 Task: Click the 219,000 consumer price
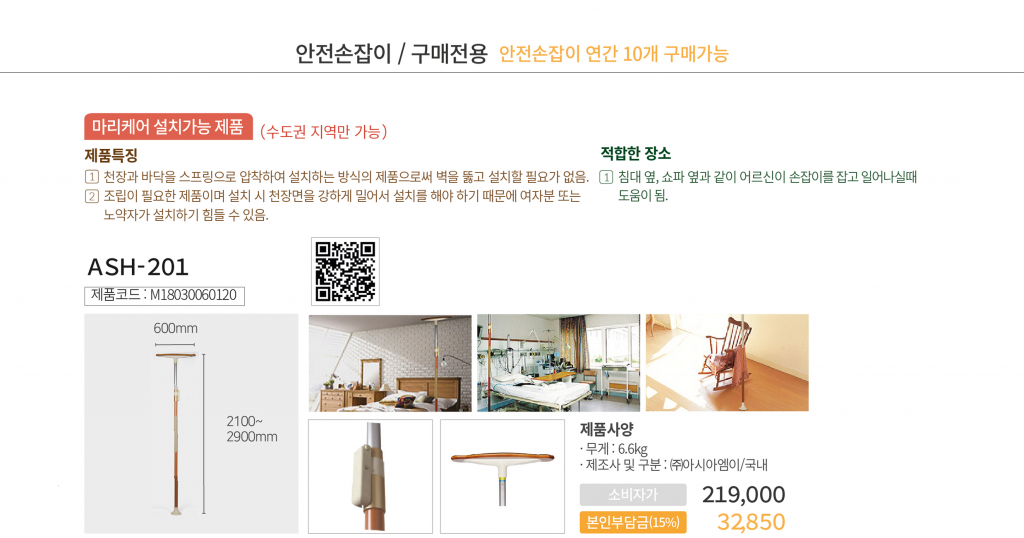click(744, 495)
